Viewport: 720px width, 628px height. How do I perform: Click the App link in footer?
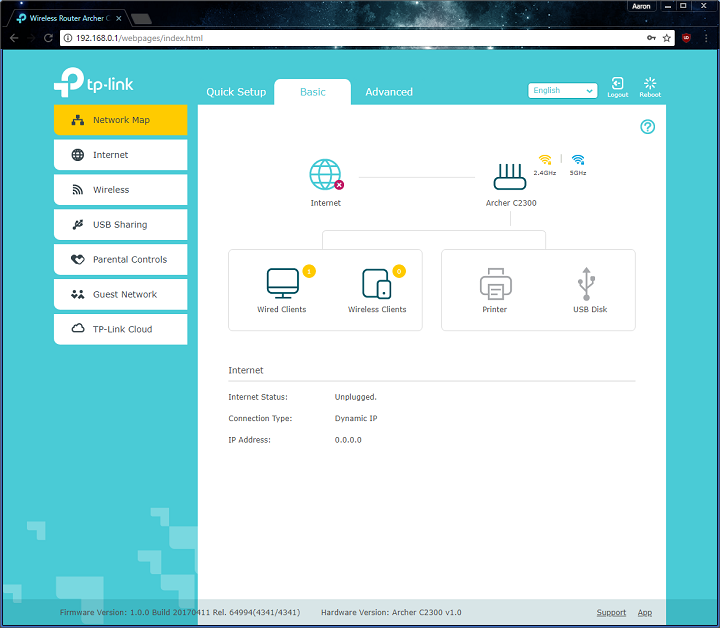point(645,612)
